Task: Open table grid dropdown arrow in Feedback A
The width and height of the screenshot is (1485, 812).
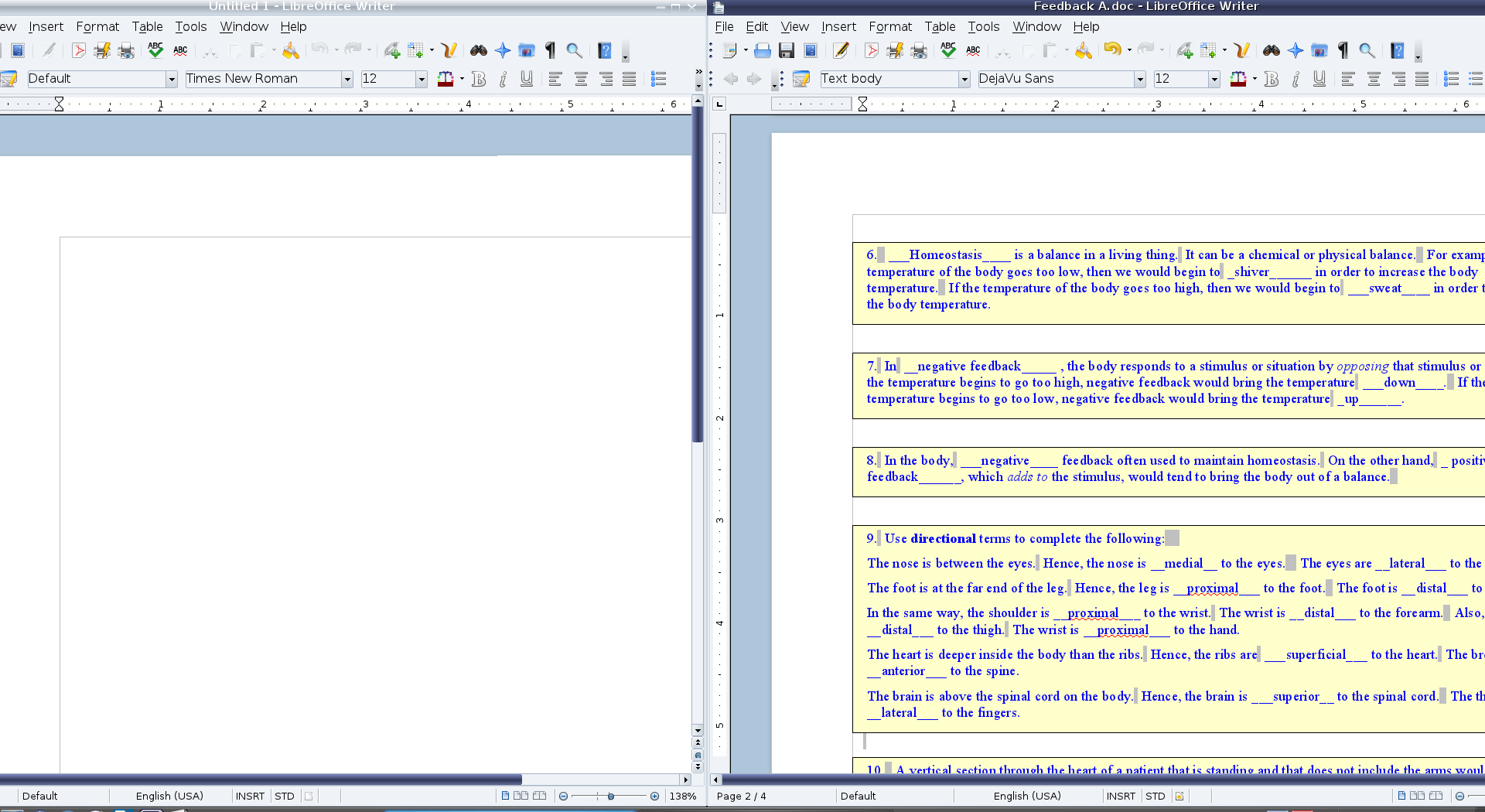Action: click(x=1224, y=50)
